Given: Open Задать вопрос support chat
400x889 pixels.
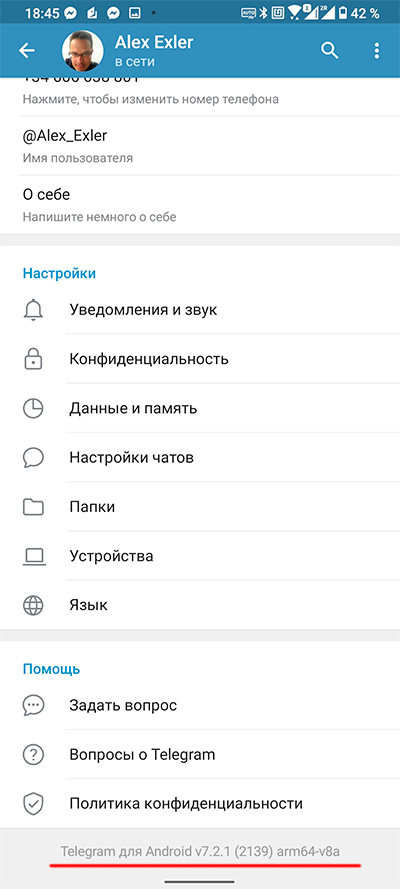Looking at the screenshot, I should (x=200, y=705).
